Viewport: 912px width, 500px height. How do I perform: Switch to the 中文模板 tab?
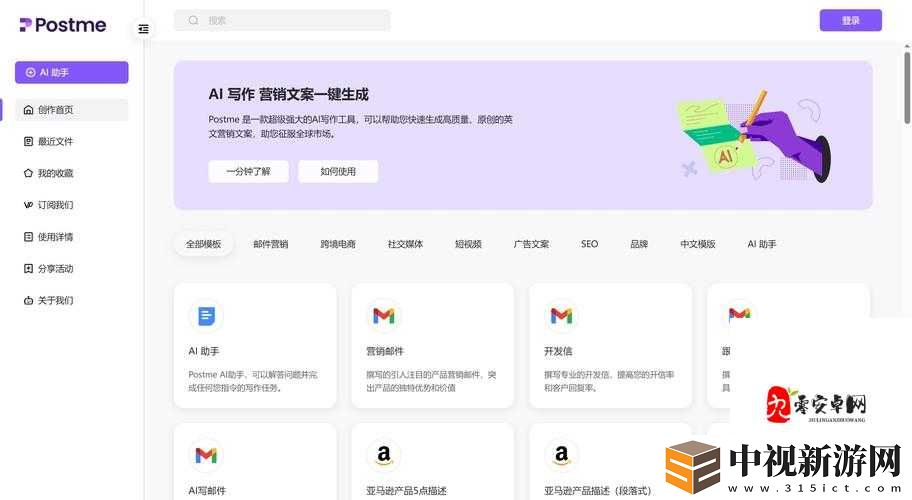tap(698, 244)
